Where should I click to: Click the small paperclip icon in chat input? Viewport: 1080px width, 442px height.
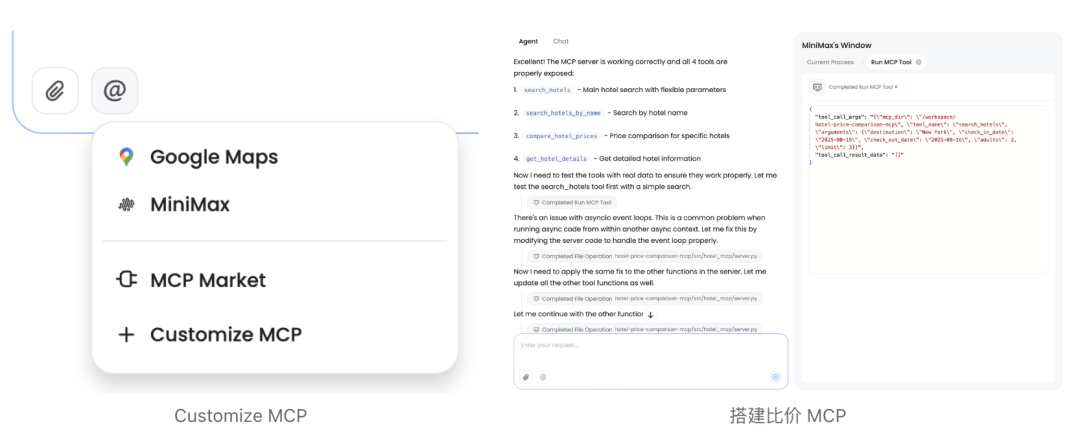(x=526, y=377)
